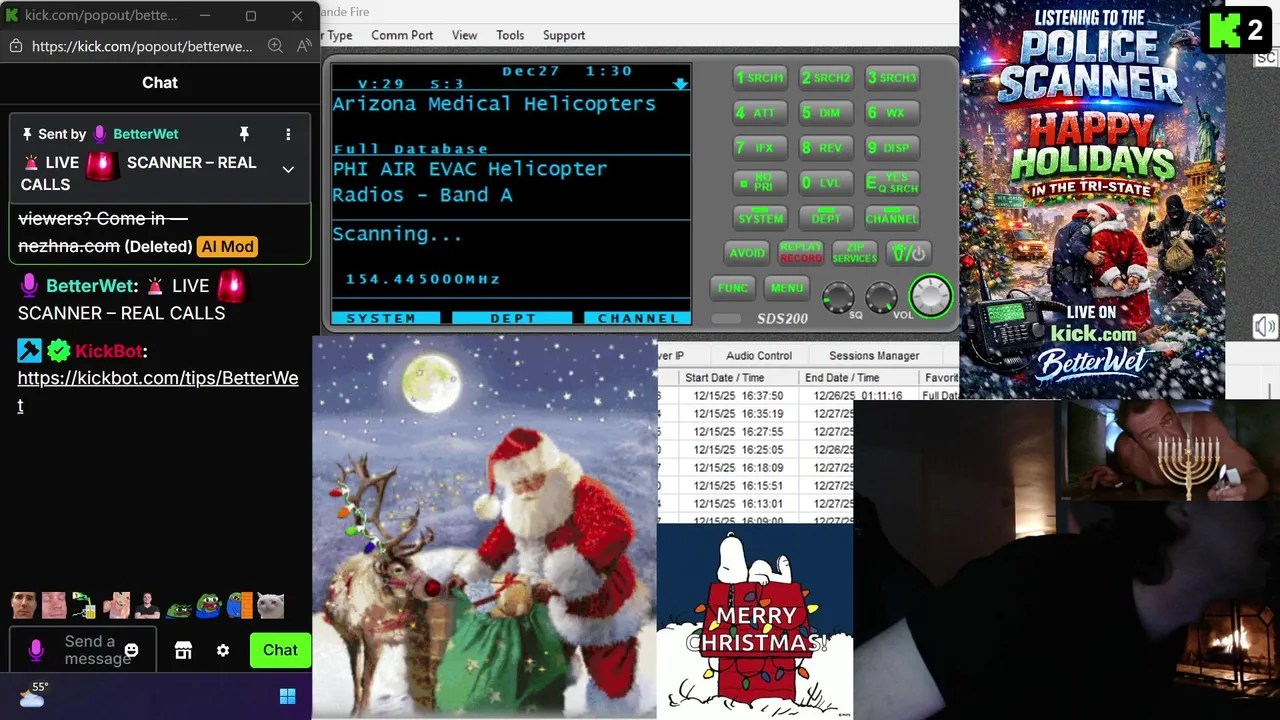Select the pink squished face emote
Screen dimensions: 1280x720
pos(54,605)
